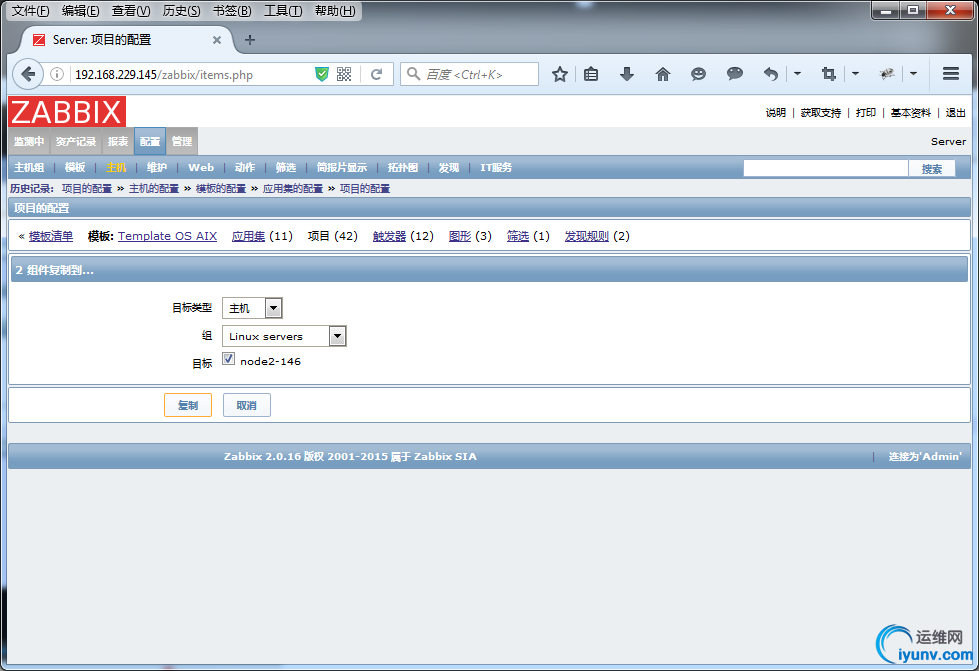Image resolution: width=979 pixels, height=671 pixels.
Task: Expand dropdown arrow next to crop icon
Action: coord(855,74)
